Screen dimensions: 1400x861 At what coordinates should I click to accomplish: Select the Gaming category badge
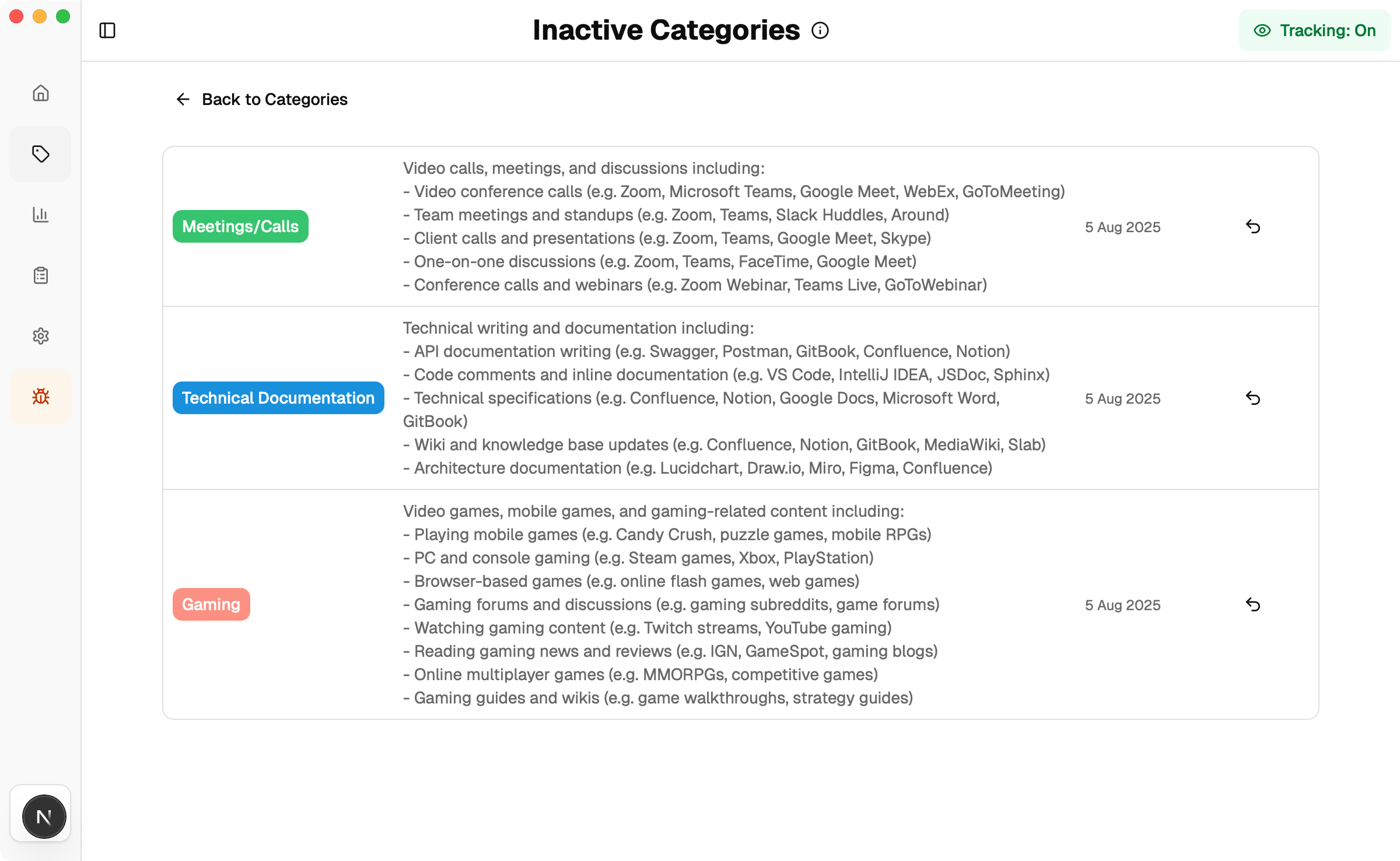pyautogui.click(x=211, y=604)
